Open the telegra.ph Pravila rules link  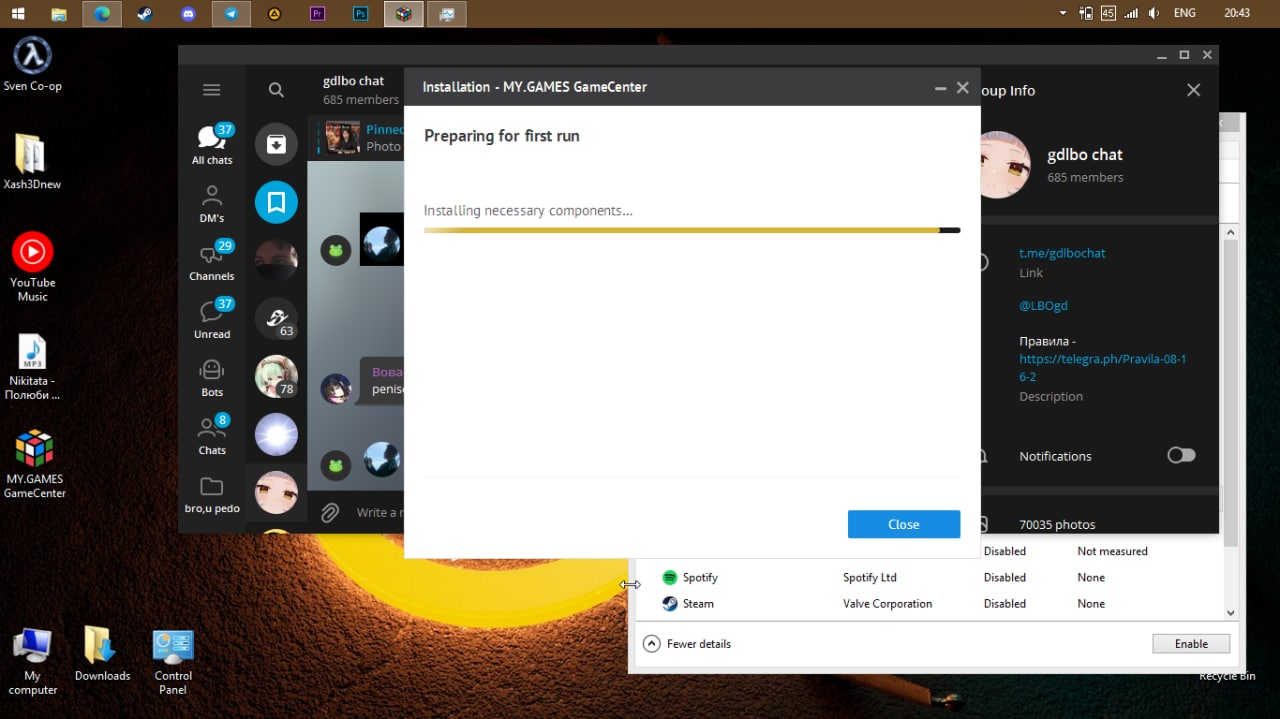click(x=1102, y=368)
